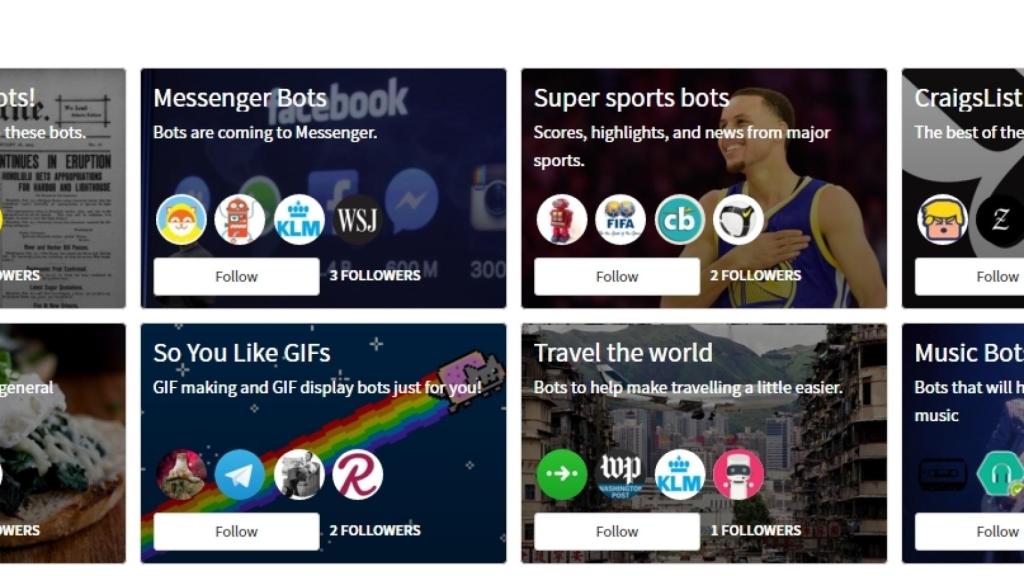Select the Telegram paper-plane bot icon
The height and width of the screenshot is (576, 1024).
240,475
